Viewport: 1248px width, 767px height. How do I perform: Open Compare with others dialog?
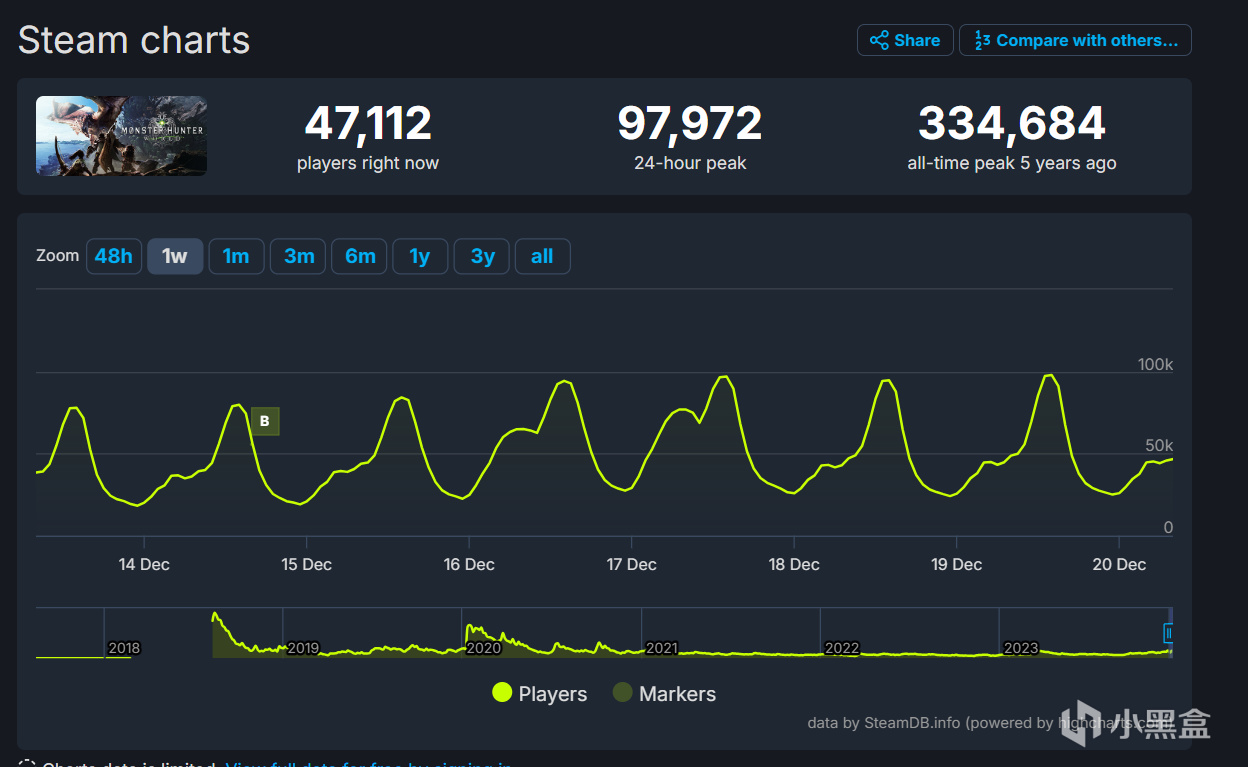1075,40
